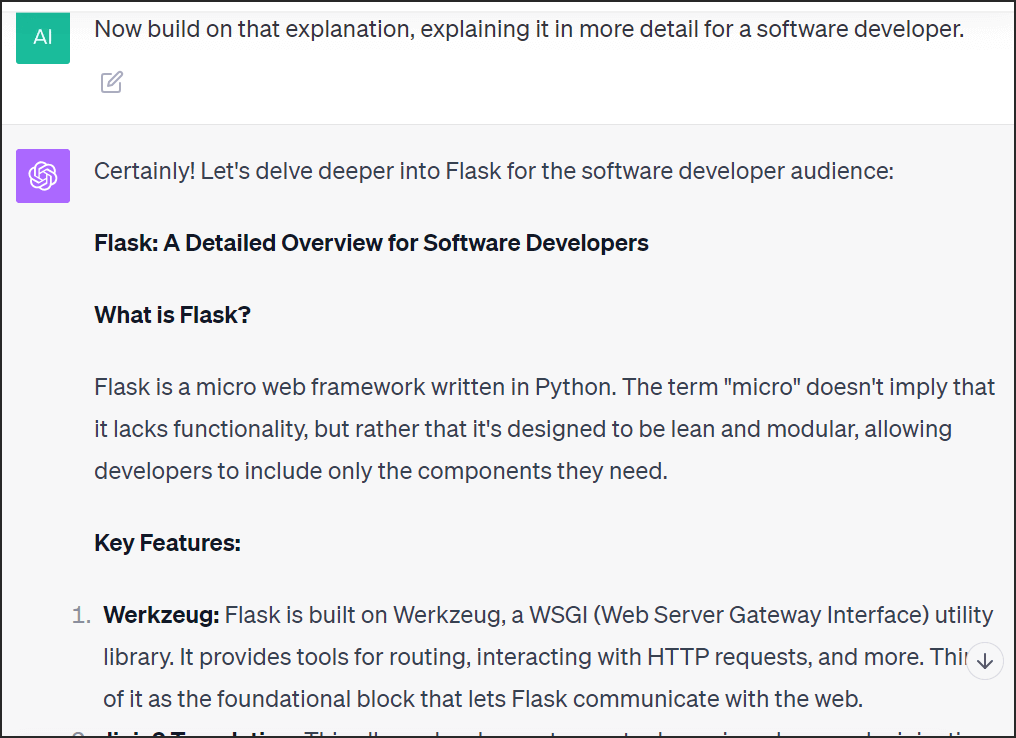Click the line 'it lacks functionality, but rather'
Image resolution: width=1016 pixels, height=738 pixels.
[523, 429]
